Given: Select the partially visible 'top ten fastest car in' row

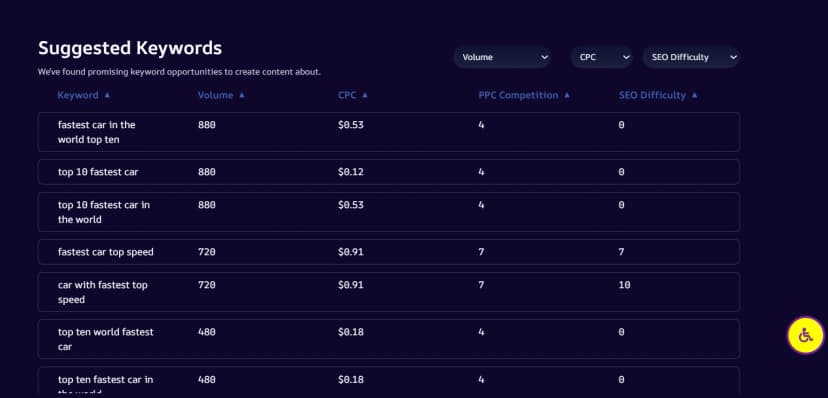Looking at the screenshot, I should [389, 380].
